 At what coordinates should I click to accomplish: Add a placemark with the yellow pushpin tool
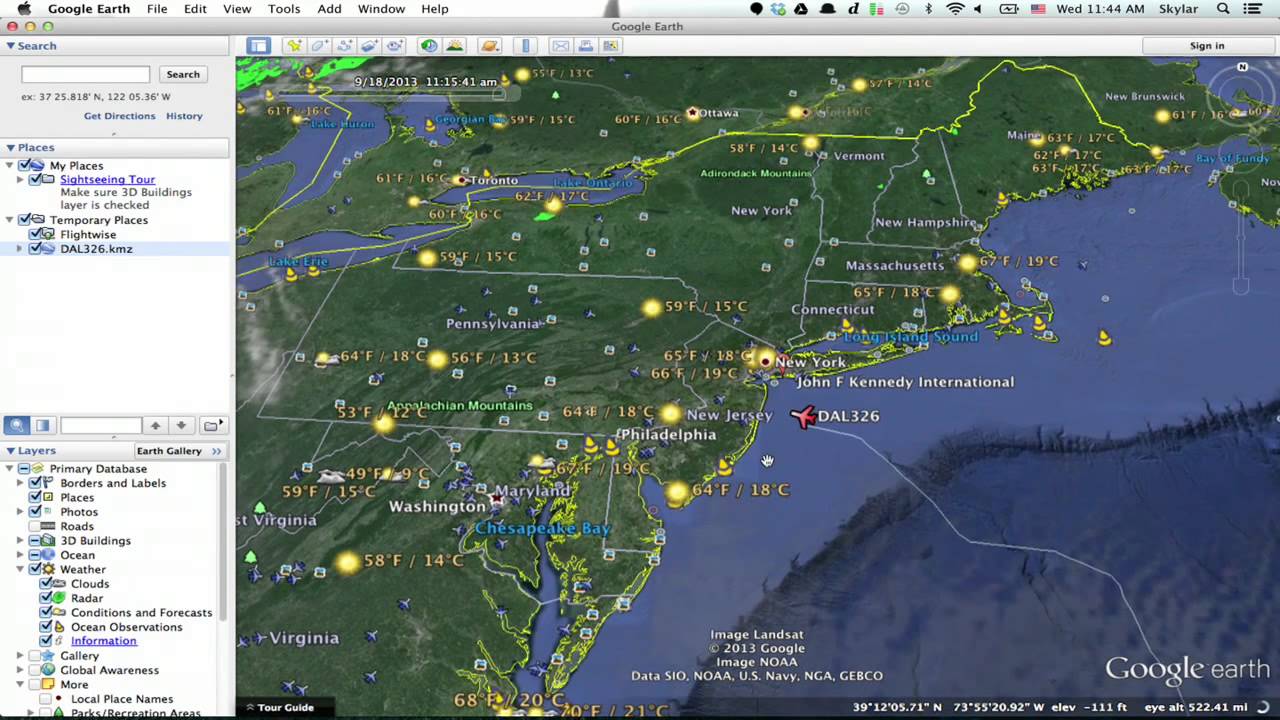tap(294, 45)
